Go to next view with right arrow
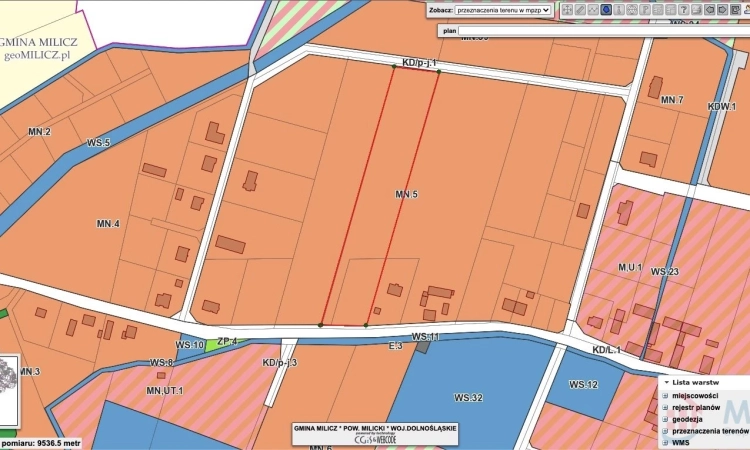 pyautogui.click(x=722, y=10)
